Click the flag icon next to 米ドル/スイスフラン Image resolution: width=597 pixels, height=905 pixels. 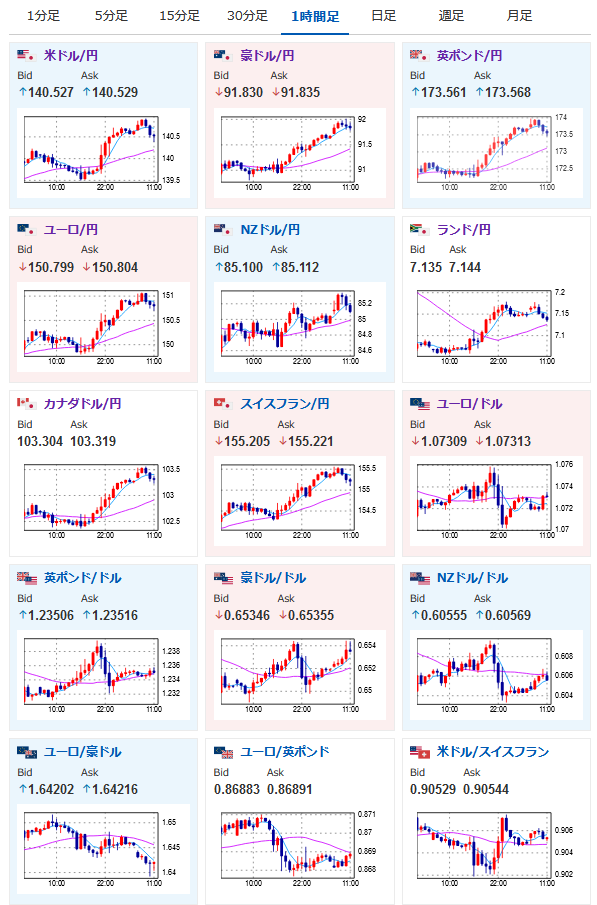click(420, 752)
